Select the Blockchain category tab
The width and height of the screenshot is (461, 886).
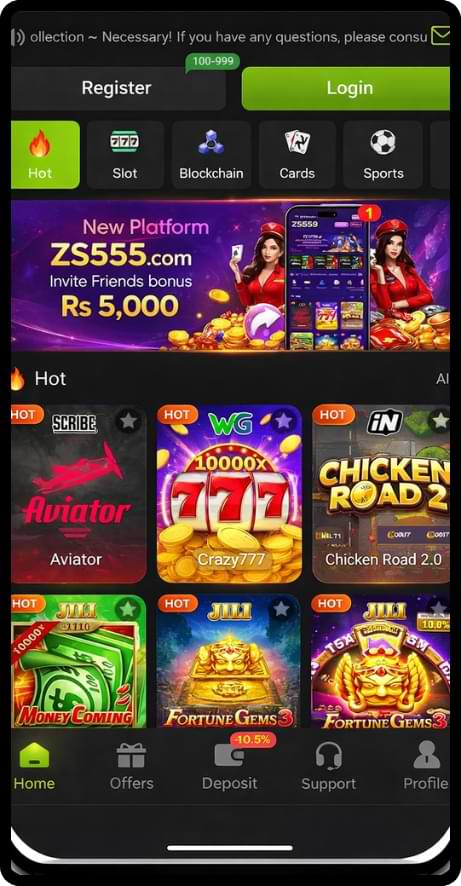(211, 155)
